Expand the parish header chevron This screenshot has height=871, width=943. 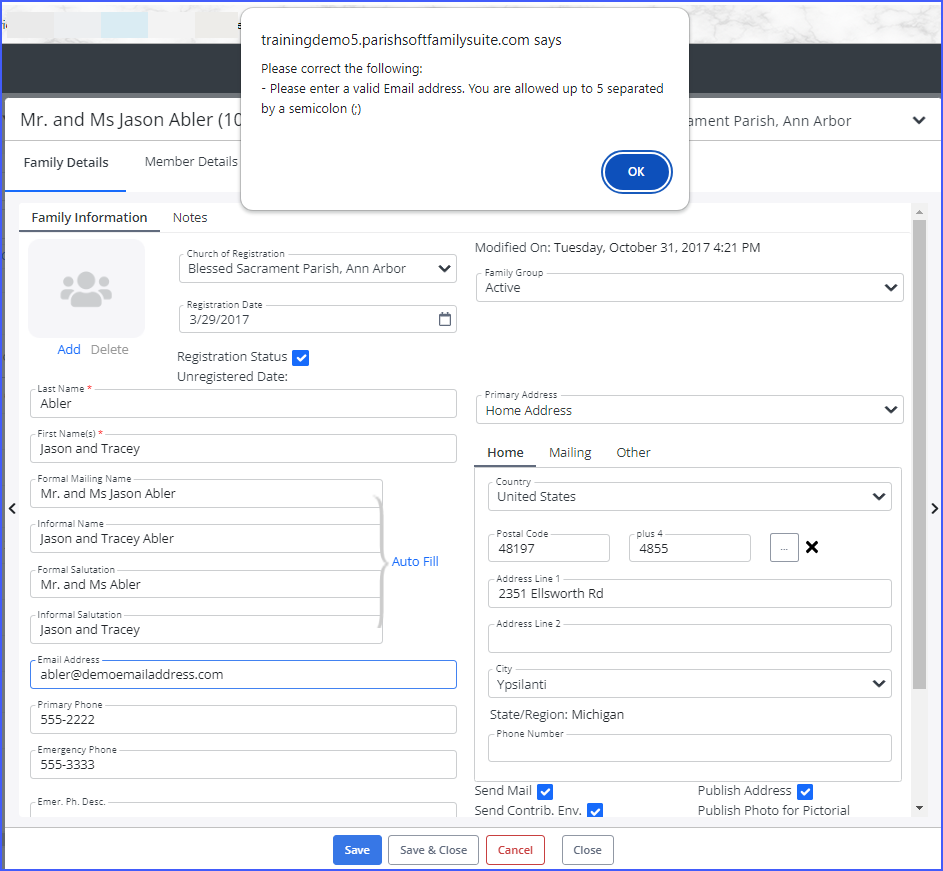(918, 120)
